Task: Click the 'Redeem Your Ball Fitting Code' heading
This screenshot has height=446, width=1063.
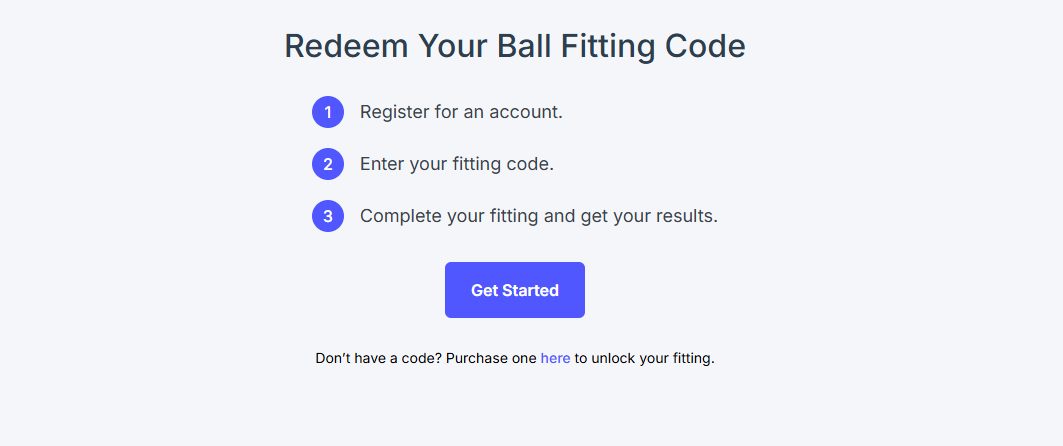Action: coord(515,47)
